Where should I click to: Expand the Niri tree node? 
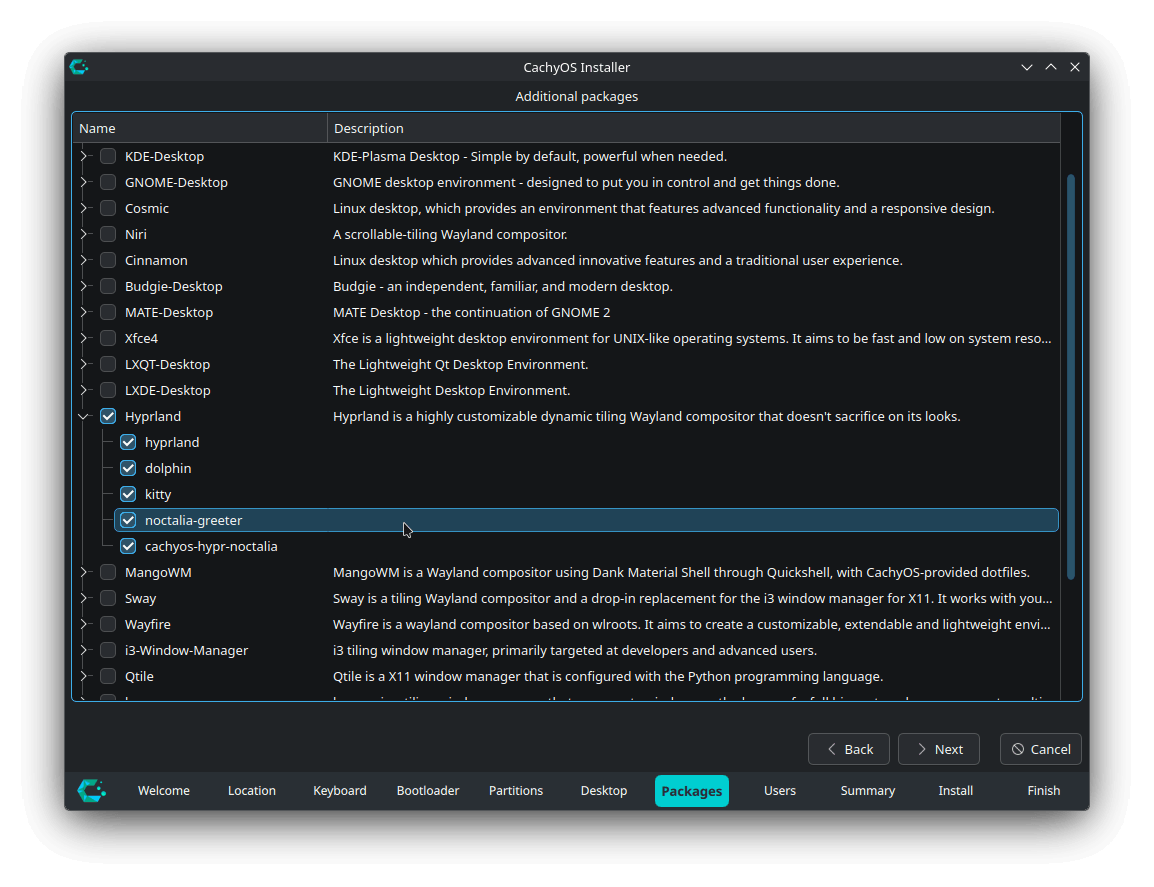click(x=84, y=234)
